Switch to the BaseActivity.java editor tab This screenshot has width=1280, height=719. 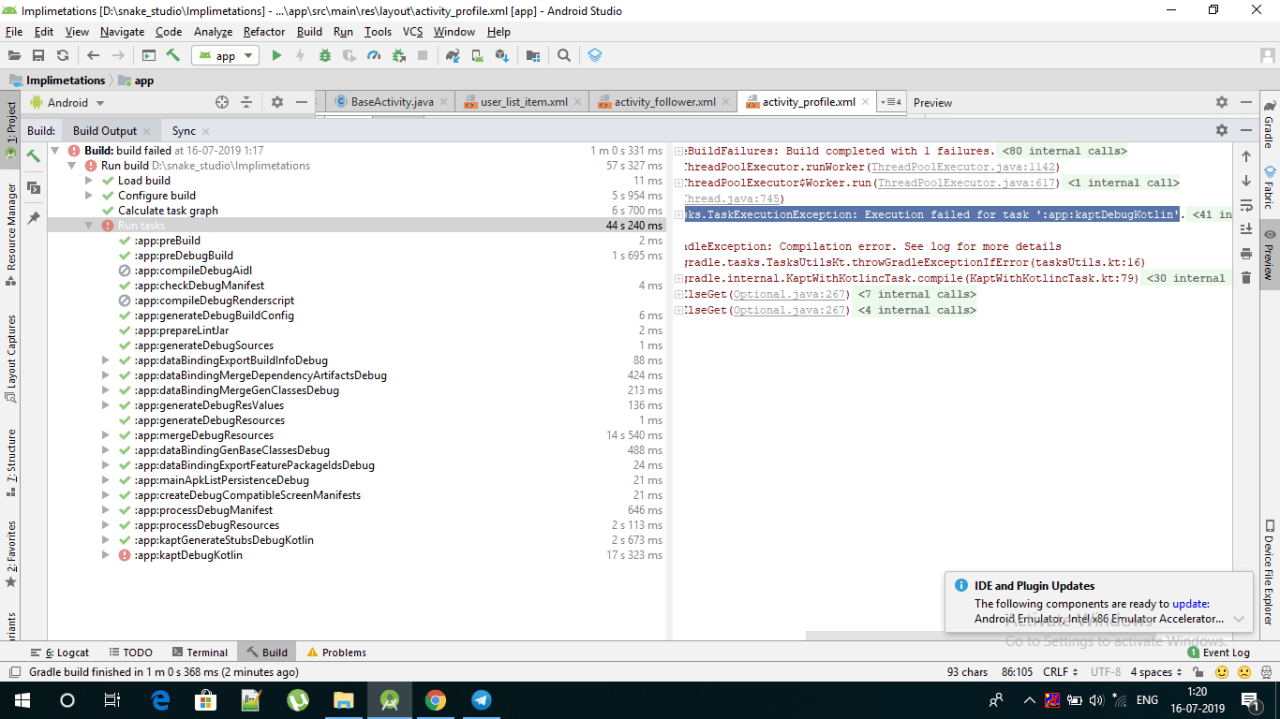click(392, 101)
